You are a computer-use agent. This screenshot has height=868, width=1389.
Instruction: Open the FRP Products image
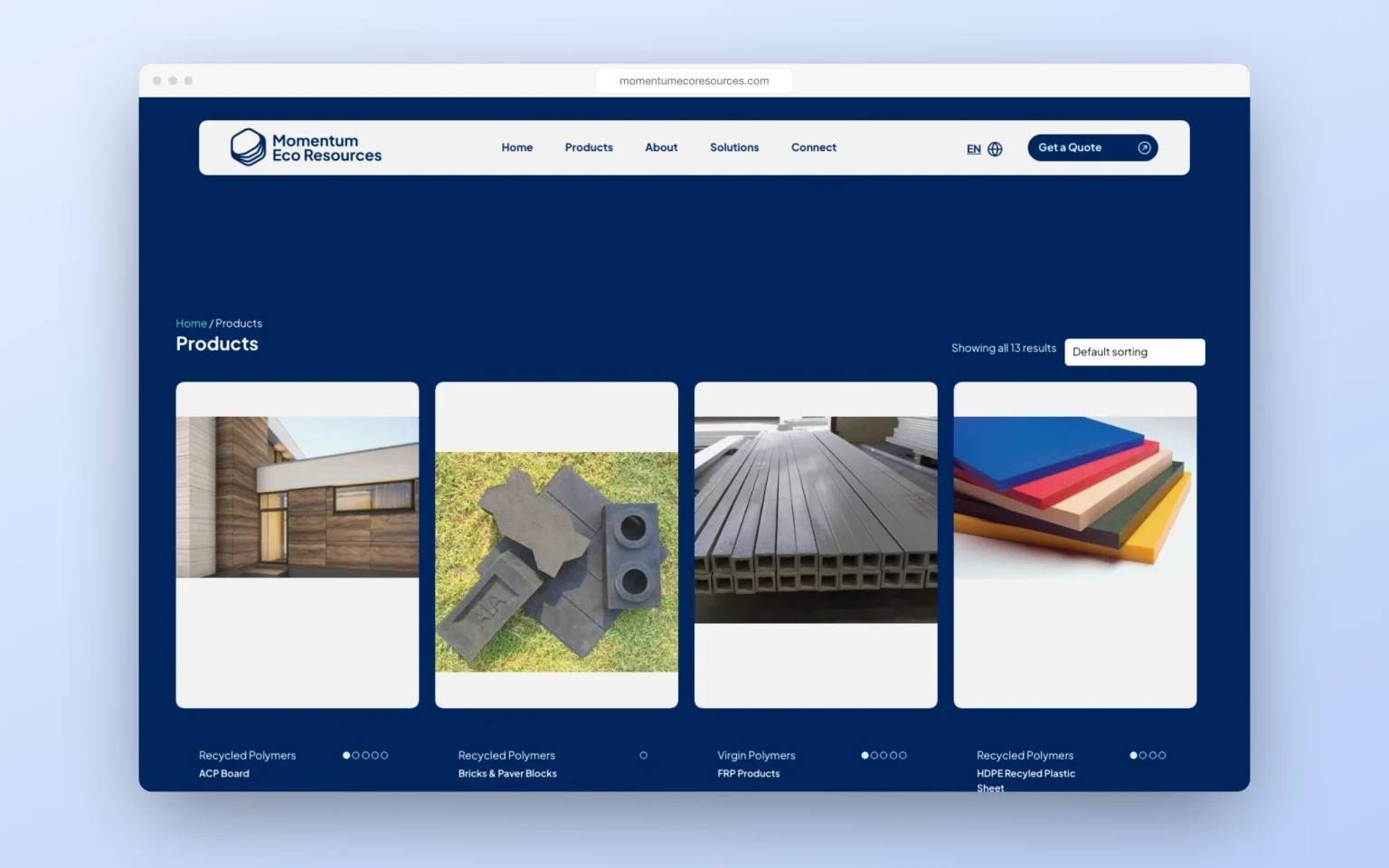click(x=816, y=520)
